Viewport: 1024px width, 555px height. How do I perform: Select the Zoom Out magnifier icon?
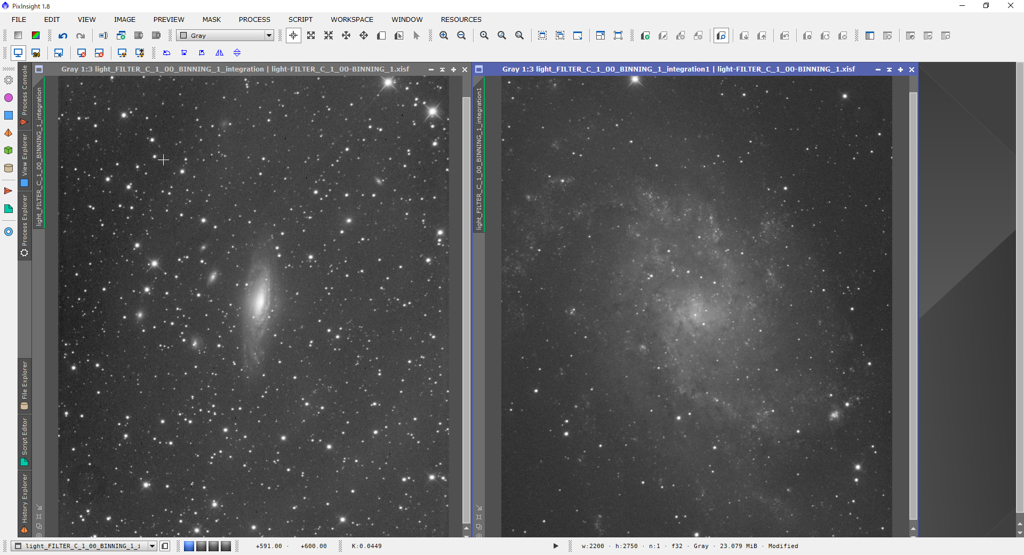[x=461, y=36]
